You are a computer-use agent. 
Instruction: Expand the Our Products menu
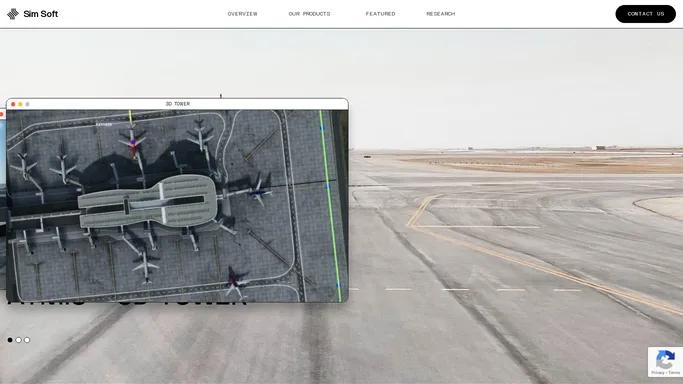tap(309, 14)
